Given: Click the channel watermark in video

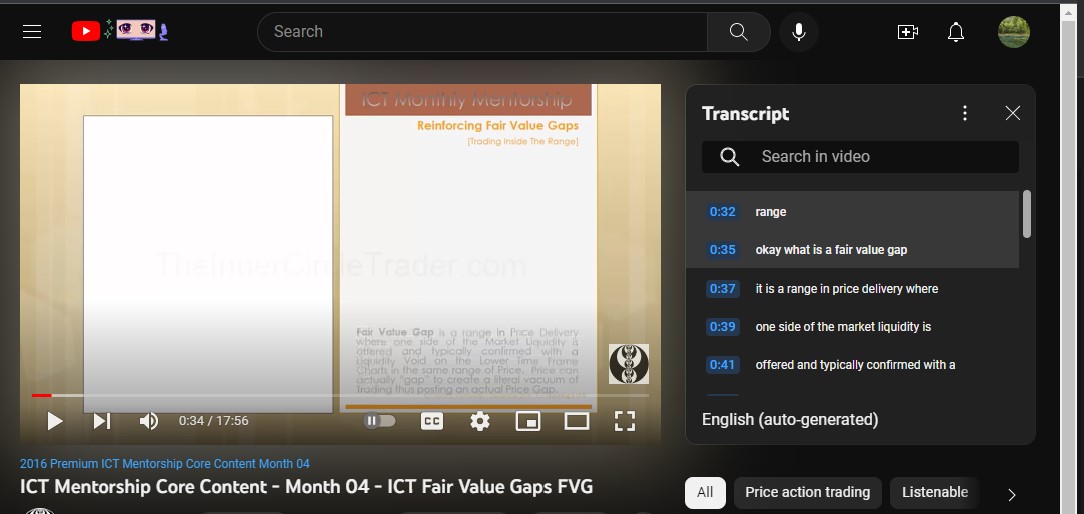Looking at the screenshot, I should tap(628, 364).
